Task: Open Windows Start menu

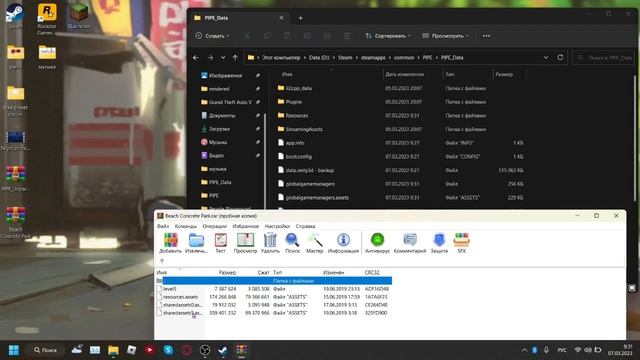Action: pyautogui.click(x=14, y=350)
